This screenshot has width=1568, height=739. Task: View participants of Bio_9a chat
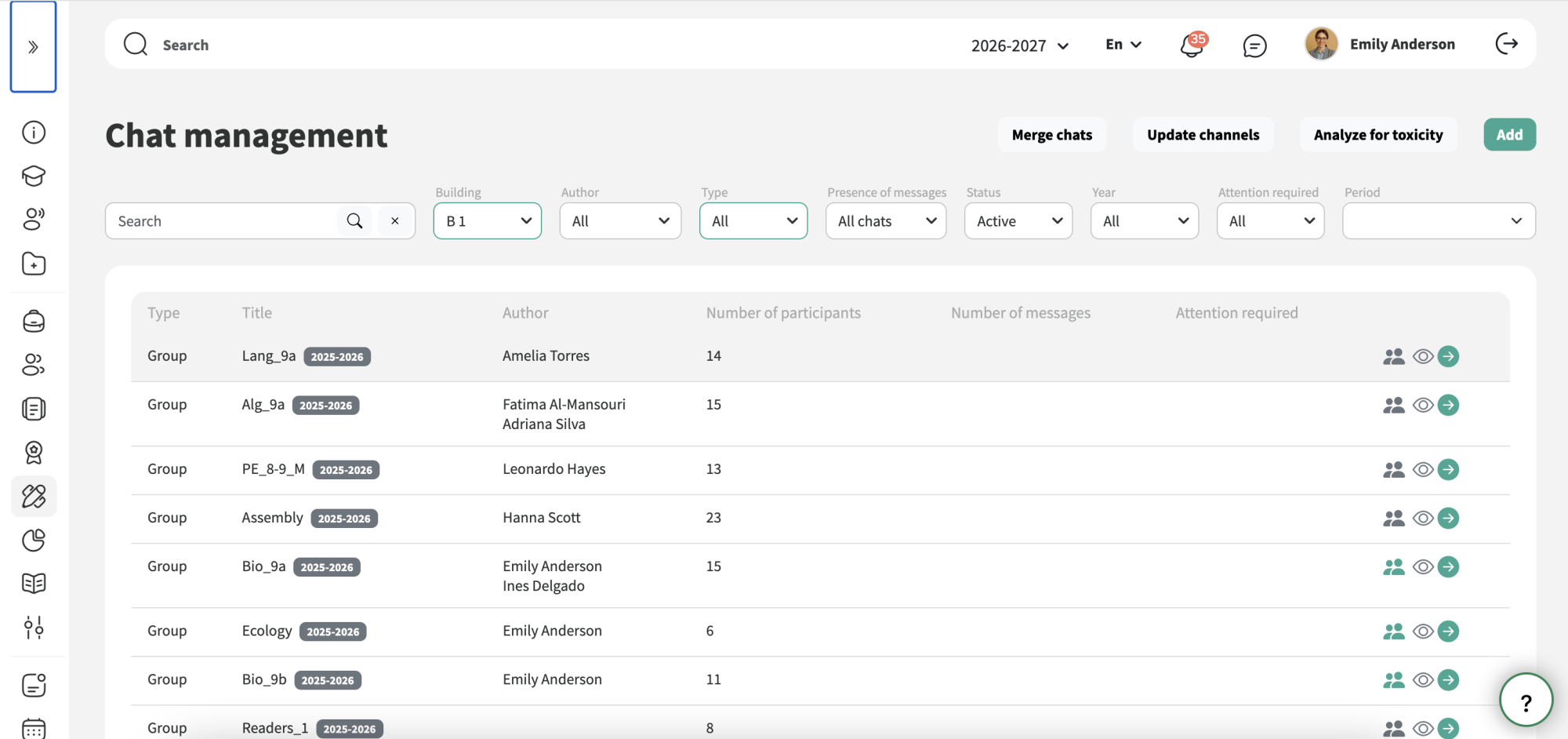pos(1393,566)
